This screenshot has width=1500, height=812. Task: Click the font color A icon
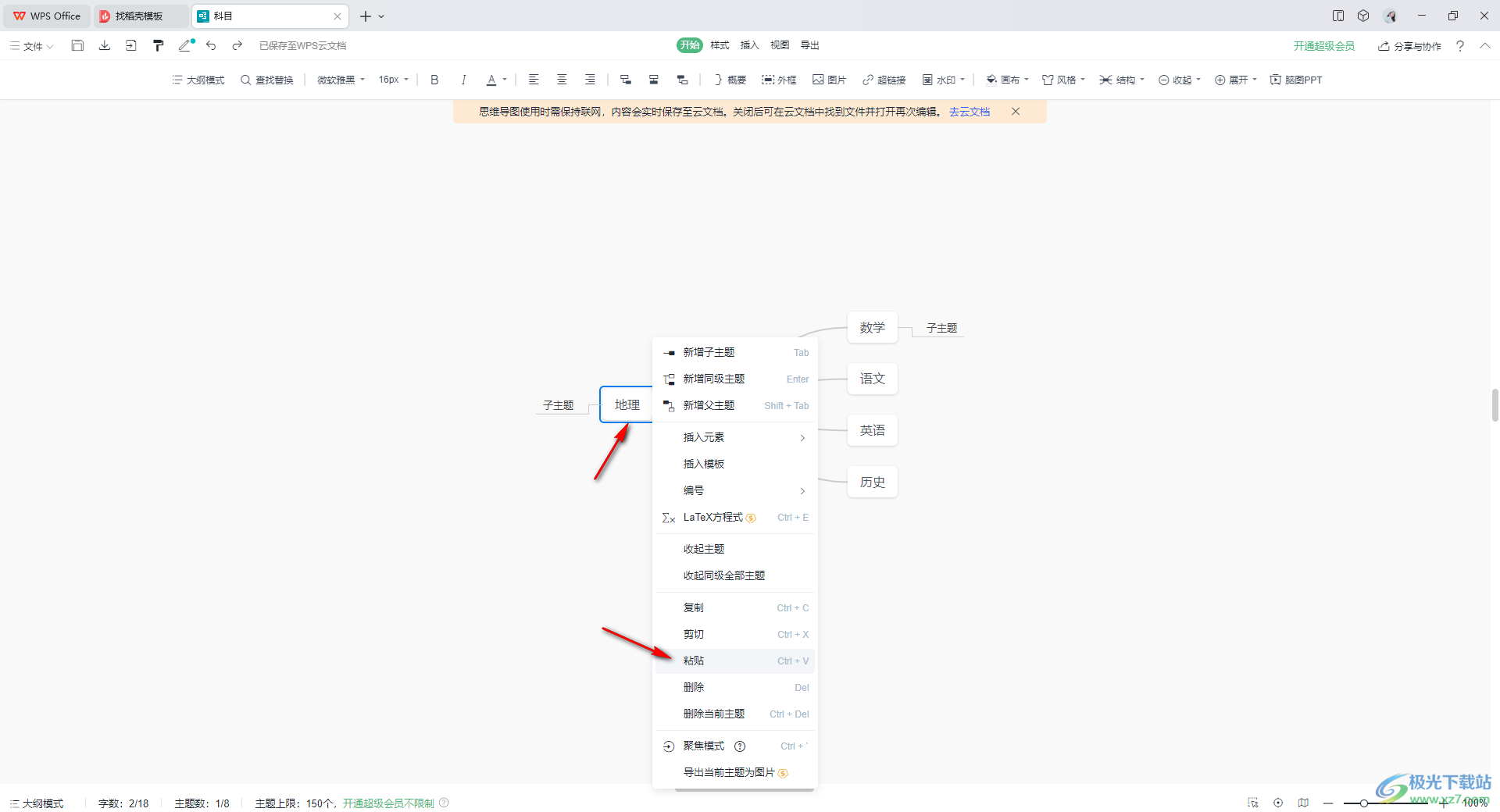(491, 80)
